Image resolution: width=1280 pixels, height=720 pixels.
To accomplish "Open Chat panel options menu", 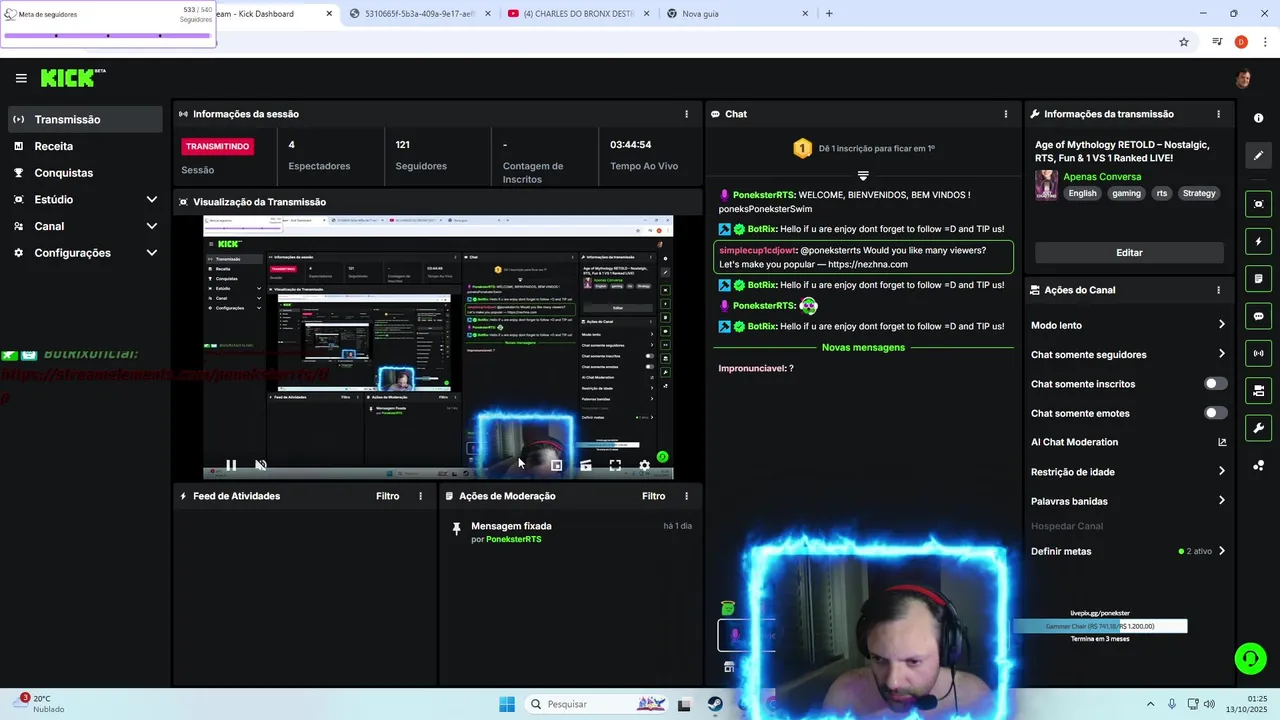I will click(1006, 114).
